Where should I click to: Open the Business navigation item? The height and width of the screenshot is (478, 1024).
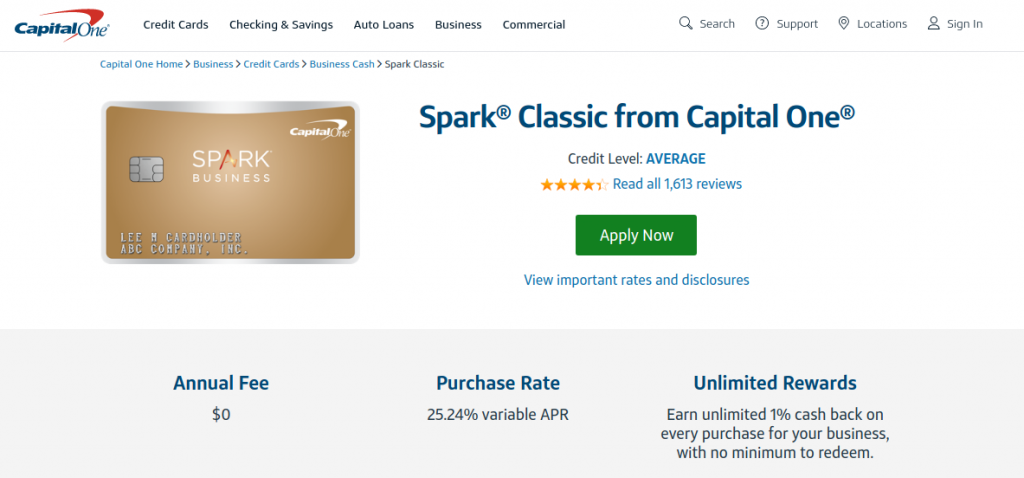click(458, 24)
